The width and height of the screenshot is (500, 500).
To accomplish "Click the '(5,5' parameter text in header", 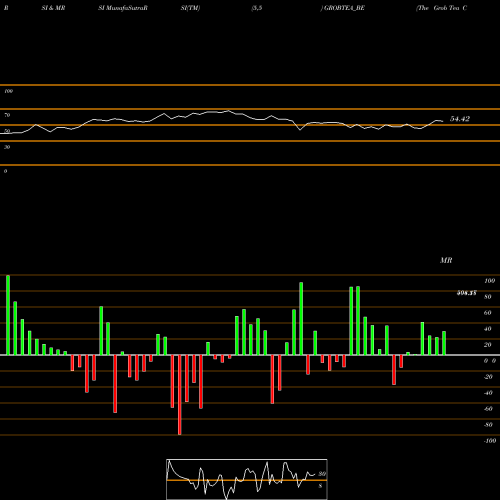I will (x=257, y=8).
